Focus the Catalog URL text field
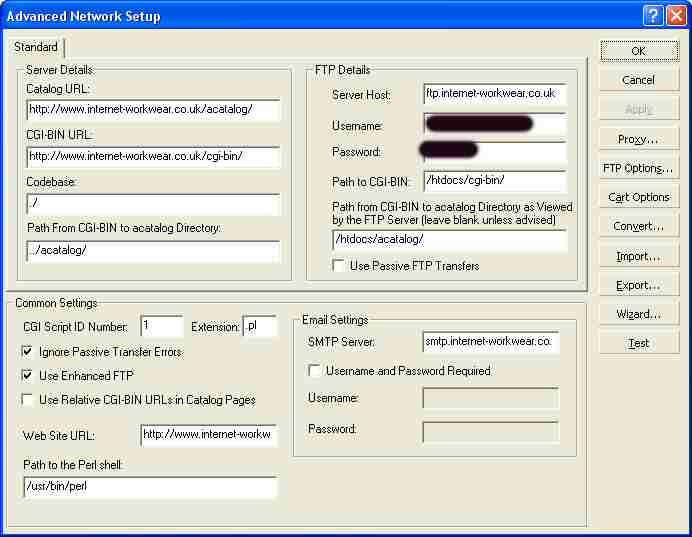The width and height of the screenshot is (692, 537). 153,110
